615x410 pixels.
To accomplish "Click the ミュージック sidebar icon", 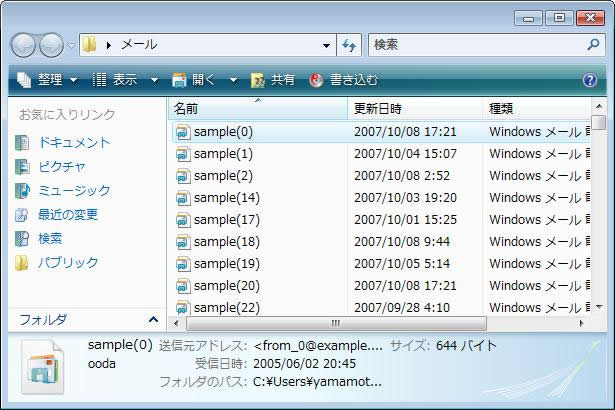I will point(22,191).
